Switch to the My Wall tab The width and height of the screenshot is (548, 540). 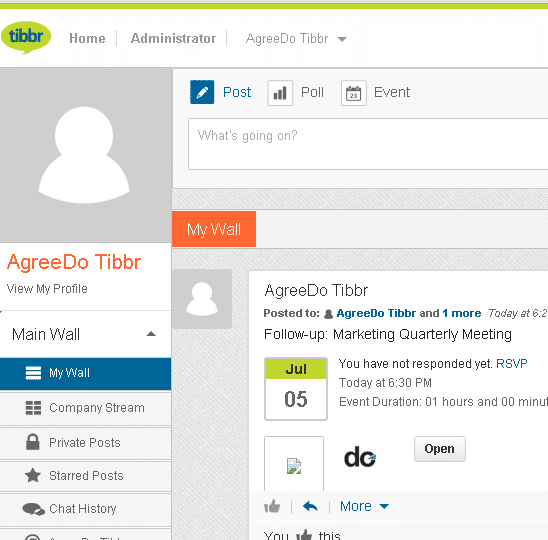tap(214, 229)
